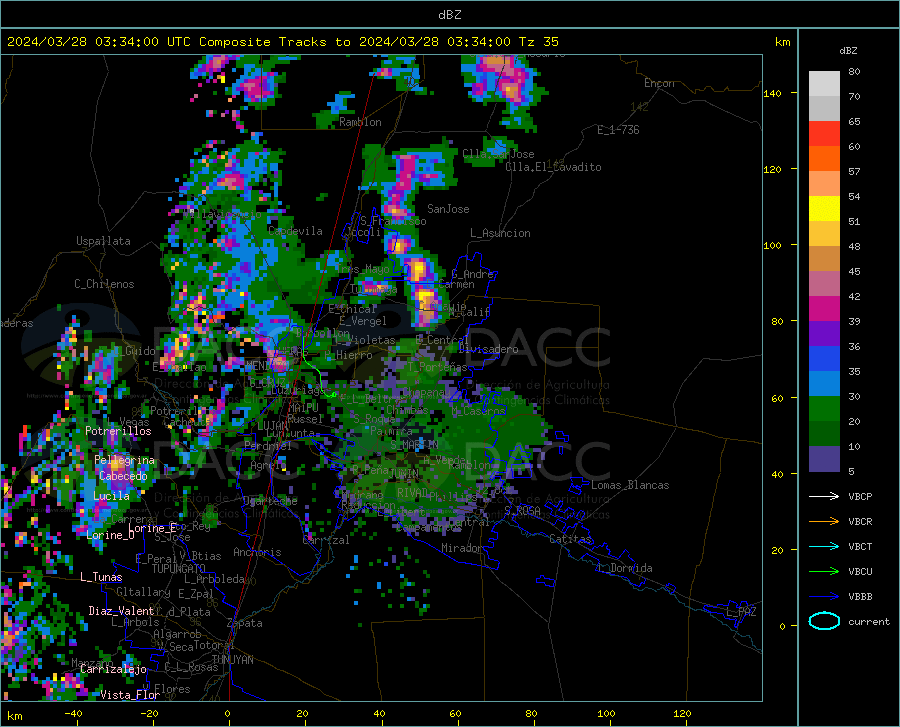Click the 100 tick on the vertical km axis

point(772,246)
